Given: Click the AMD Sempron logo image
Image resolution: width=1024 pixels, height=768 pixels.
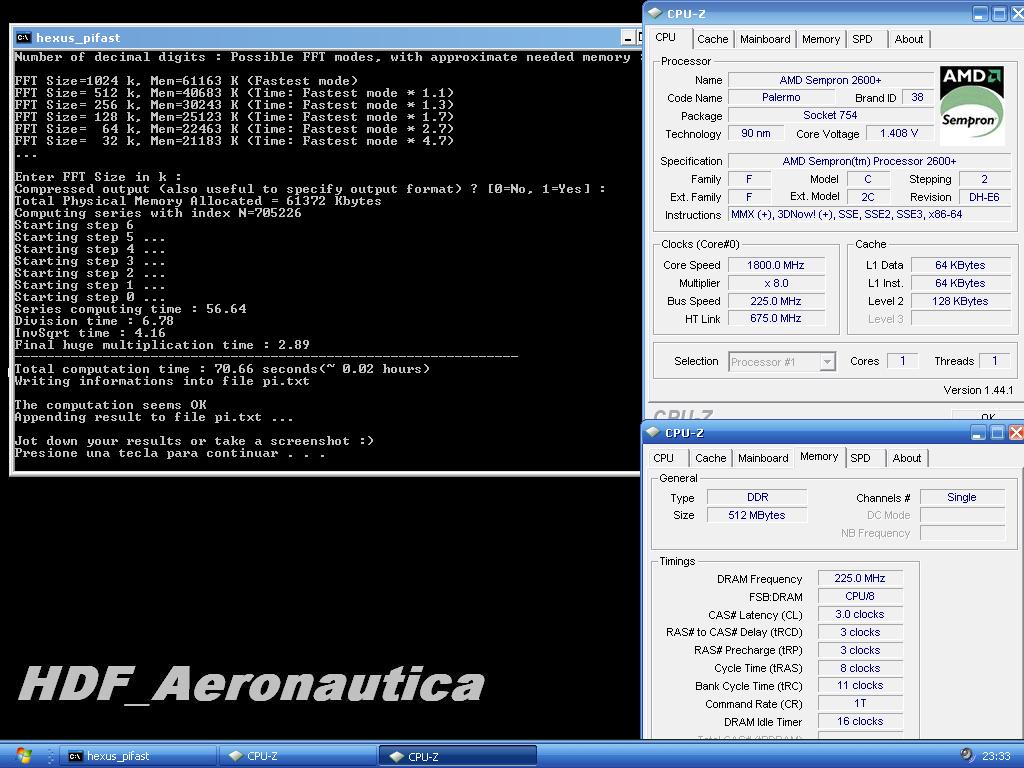Looking at the screenshot, I should (x=972, y=104).
